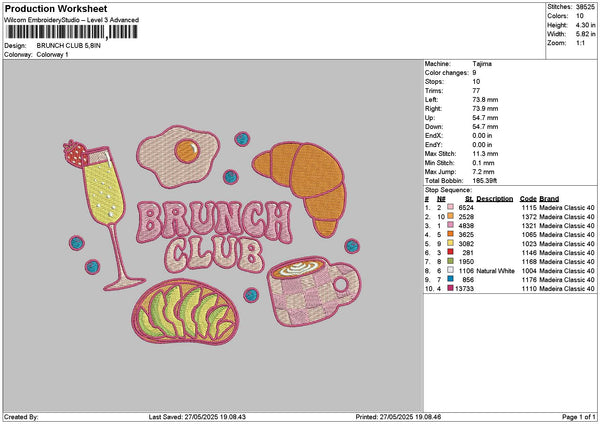The height and width of the screenshot is (424, 600).
Task: Pick the pink swatch in stop row 3
Action: coord(450,225)
